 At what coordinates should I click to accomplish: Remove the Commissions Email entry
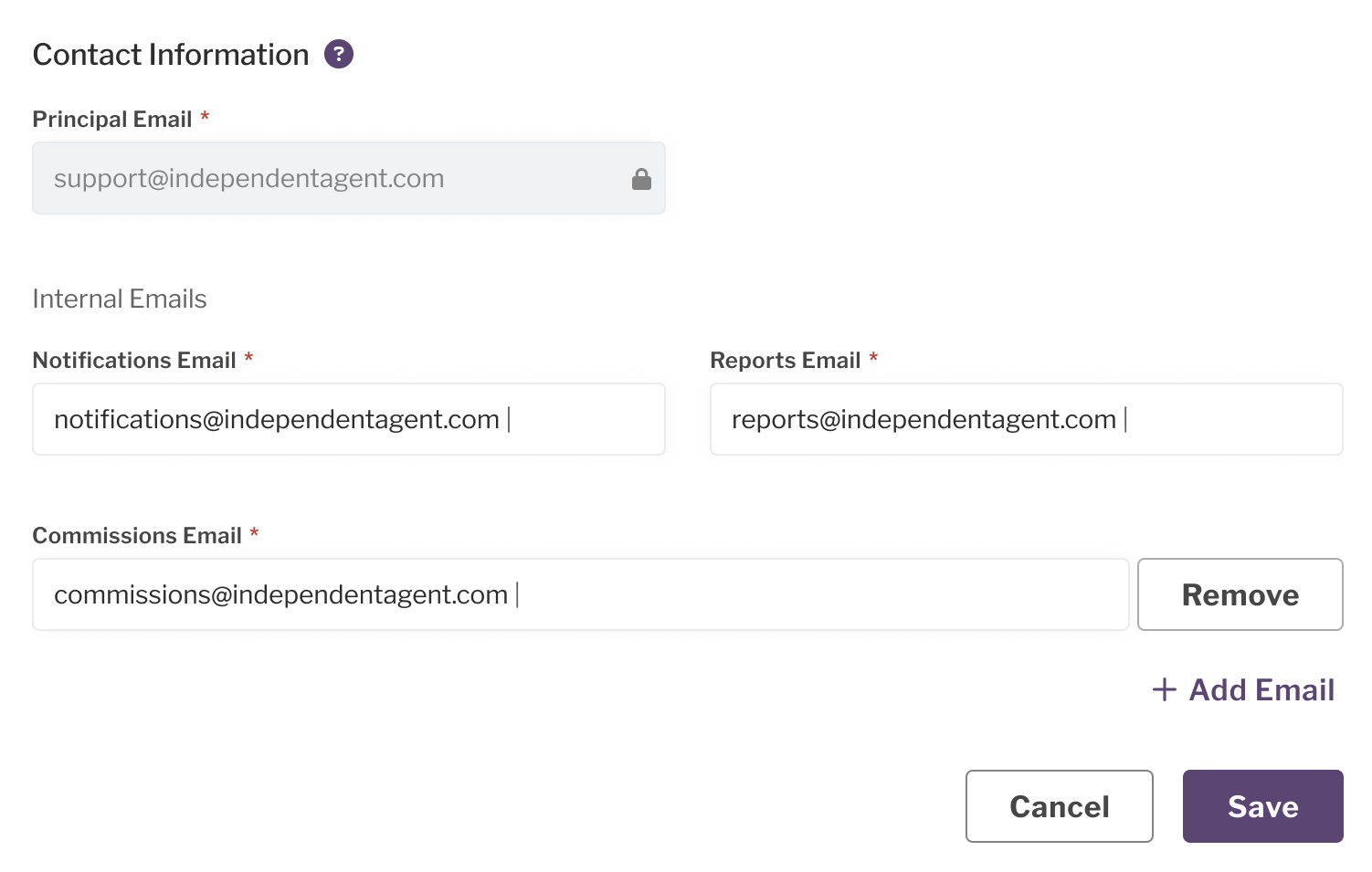1240,594
